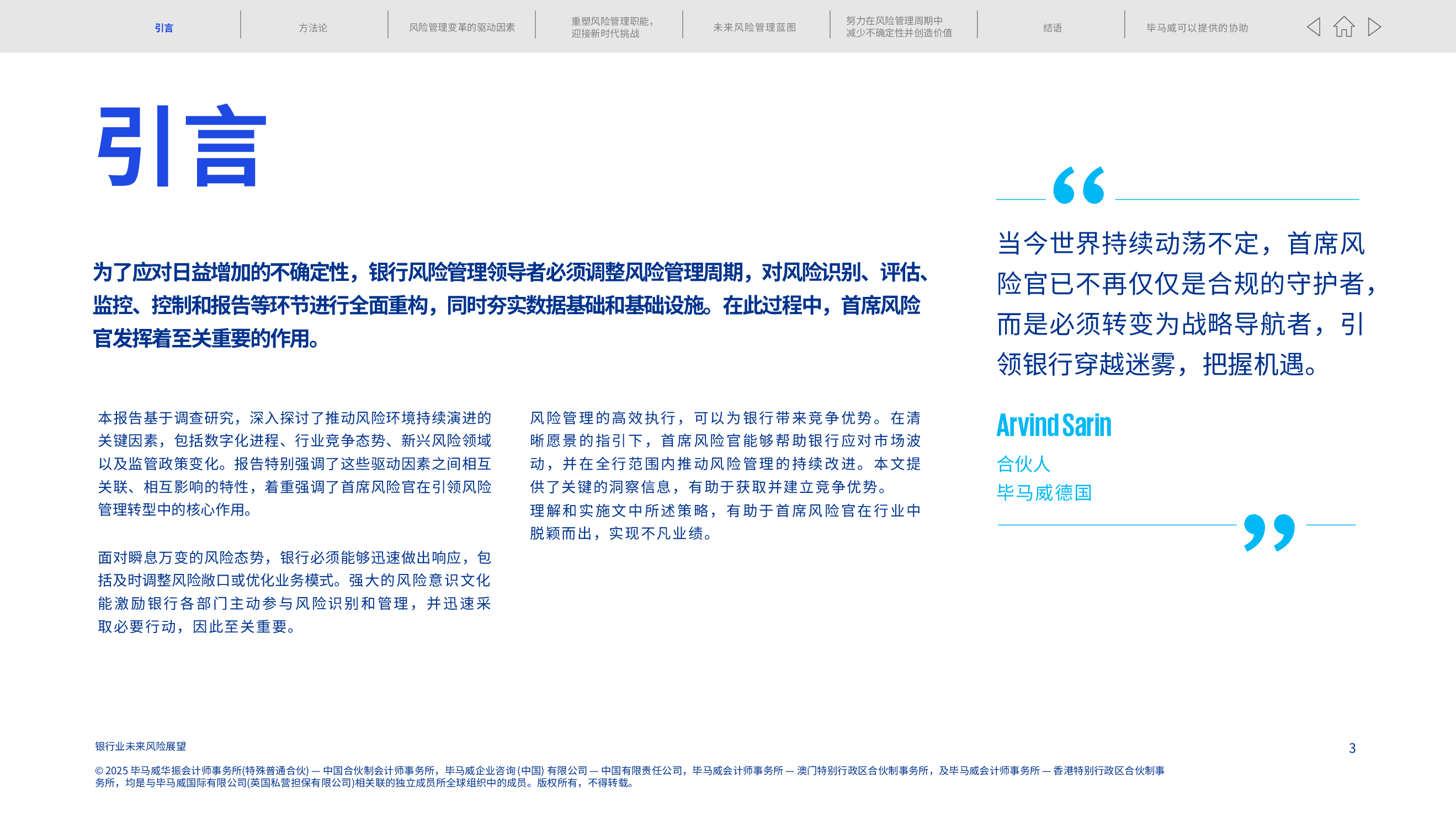This screenshot has width=1456, height=819.
Task: Click the 合伙人 title under author
Action: click(1023, 464)
